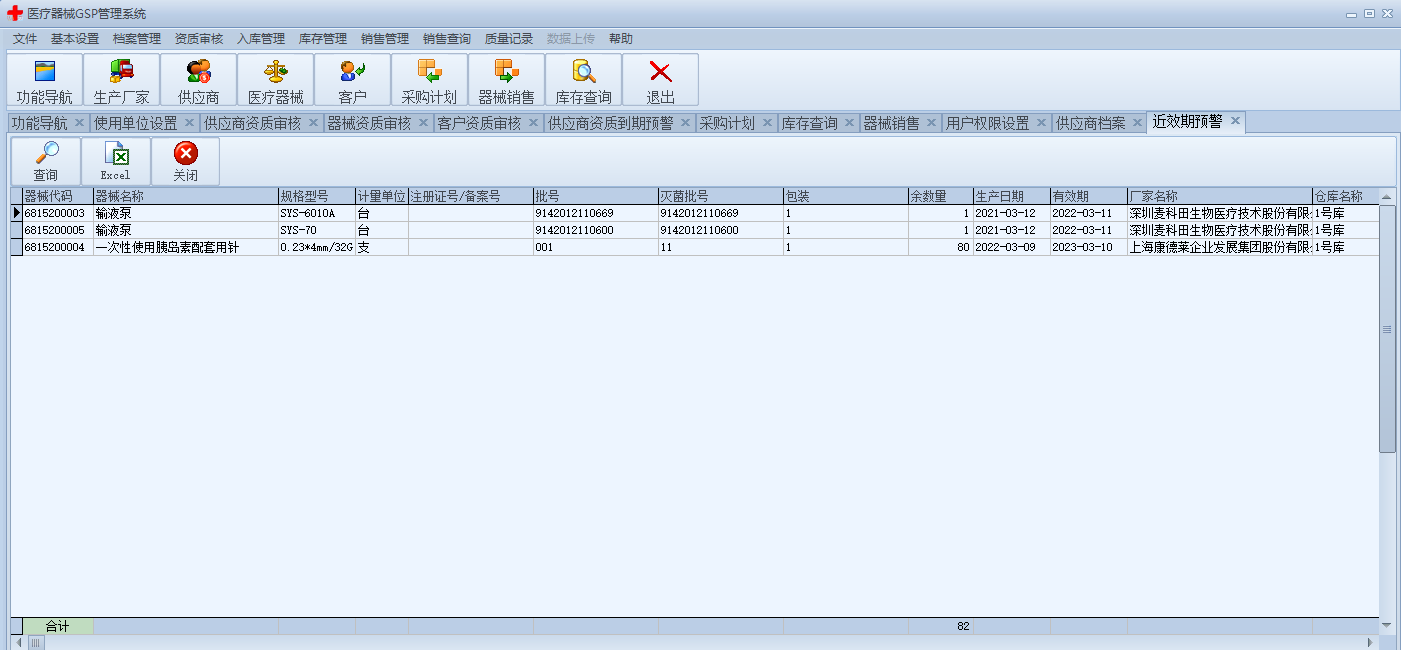Open the 库存管理 menu

click(x=322, y=39)
